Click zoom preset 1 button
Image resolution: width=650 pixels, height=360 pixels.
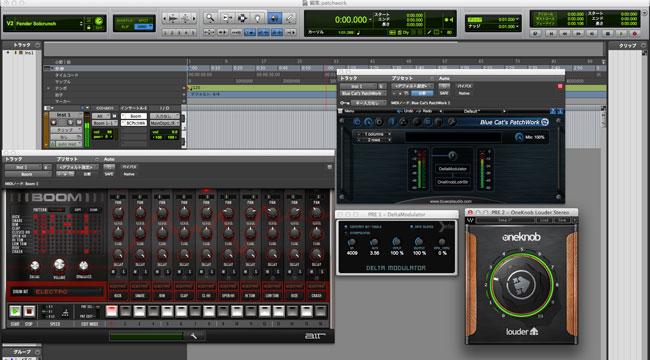pyautogui.click(x=165, y=32)
